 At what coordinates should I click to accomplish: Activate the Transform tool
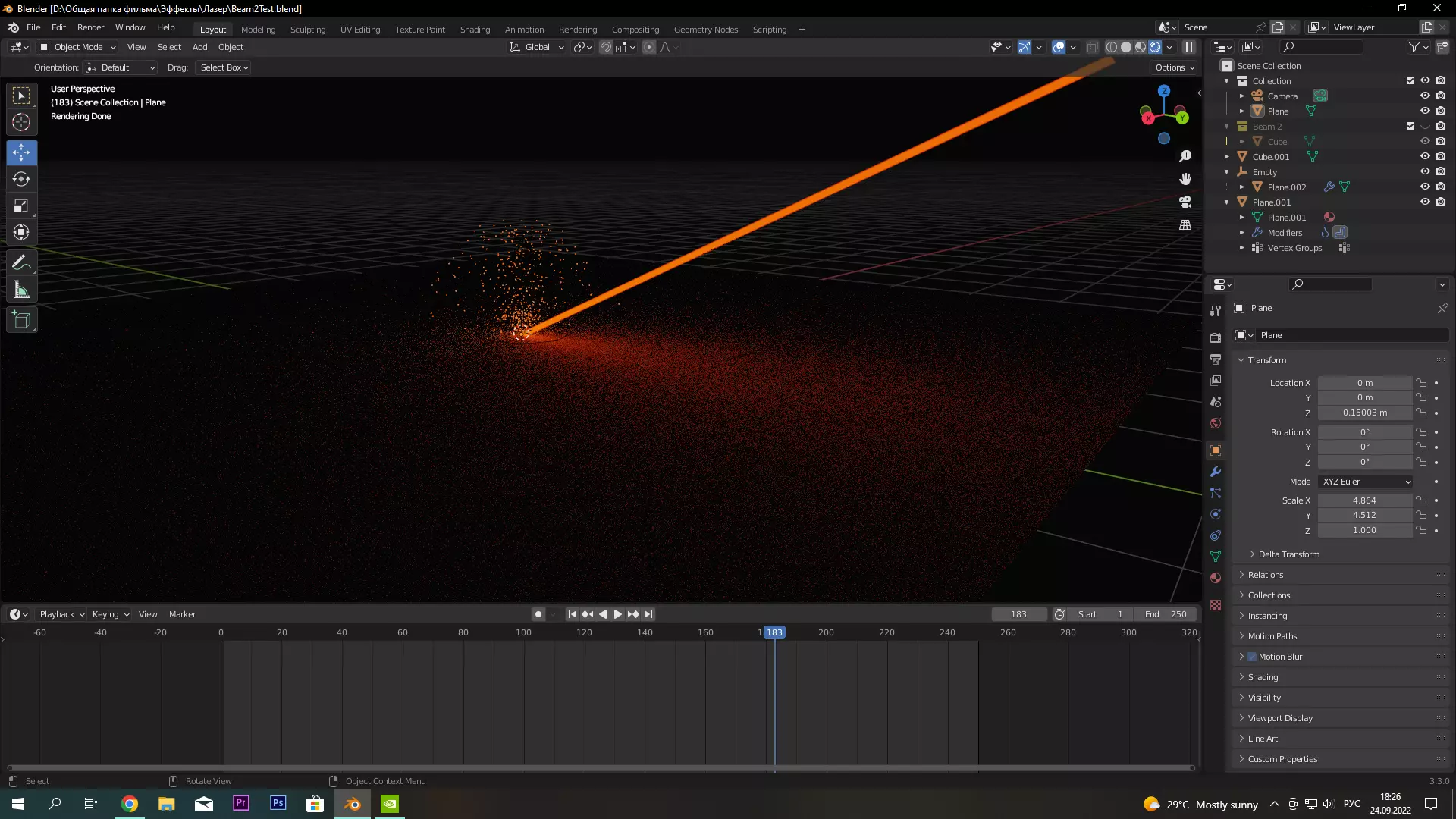tap(21, 233)
